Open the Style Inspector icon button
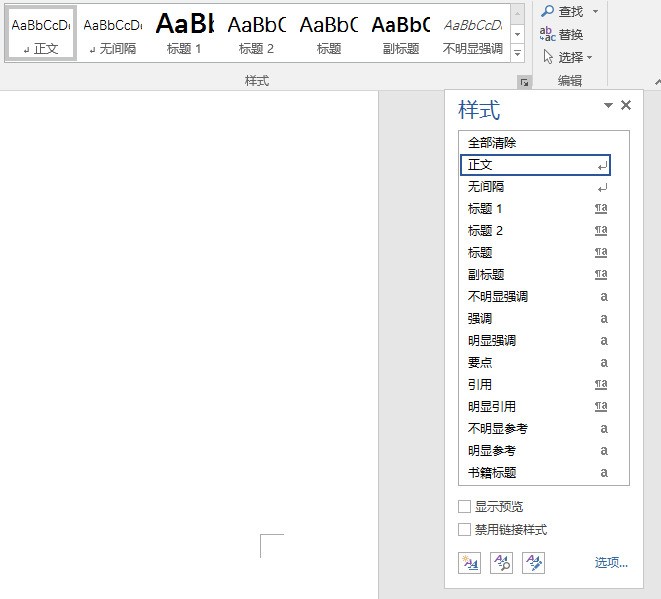Image resolution: width=661 pixels, height=599 pixels. [501, 563]
